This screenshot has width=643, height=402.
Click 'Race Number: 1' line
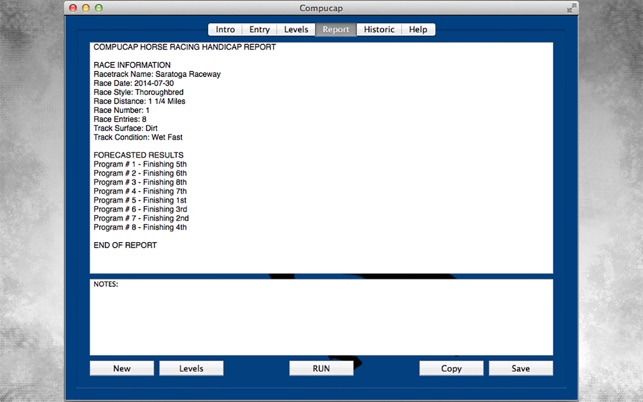point(121,110)
